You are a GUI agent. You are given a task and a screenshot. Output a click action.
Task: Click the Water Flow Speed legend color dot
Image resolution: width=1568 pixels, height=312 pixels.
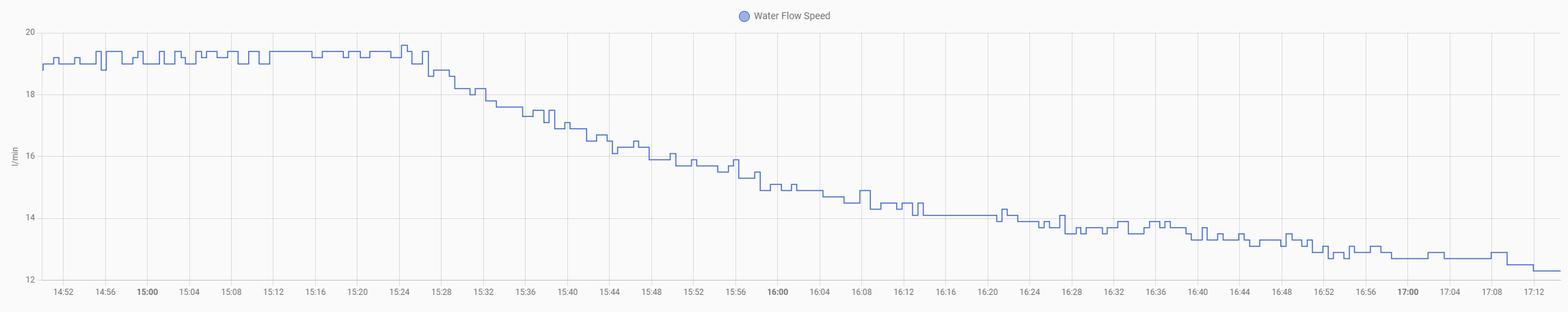click(744, 16)
